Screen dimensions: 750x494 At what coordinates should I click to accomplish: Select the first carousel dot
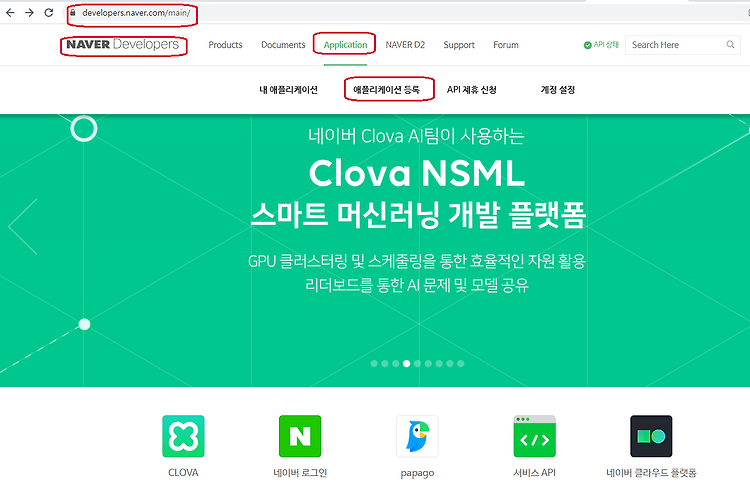click(374, 363)
